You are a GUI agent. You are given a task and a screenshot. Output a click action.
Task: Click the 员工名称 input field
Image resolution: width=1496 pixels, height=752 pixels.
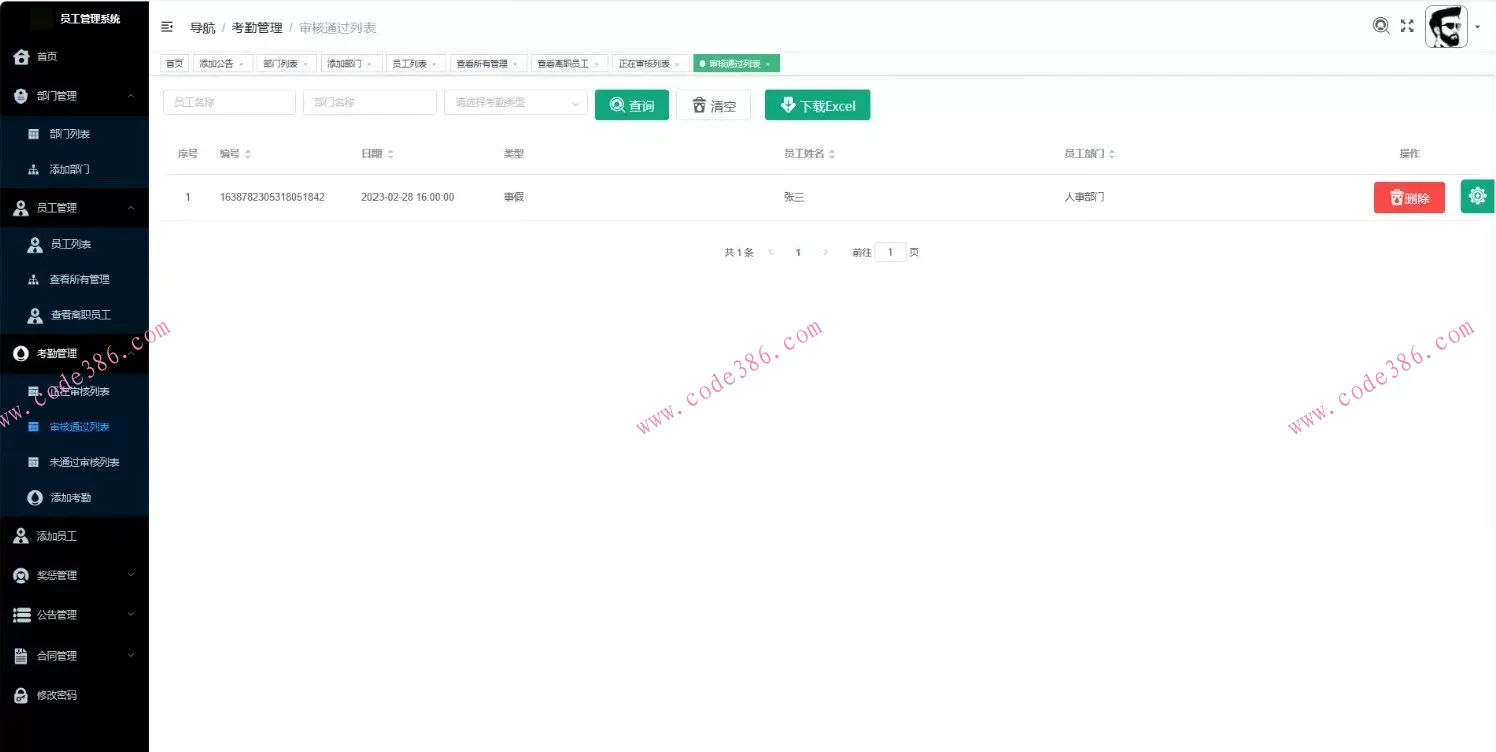tap(228, 102)
